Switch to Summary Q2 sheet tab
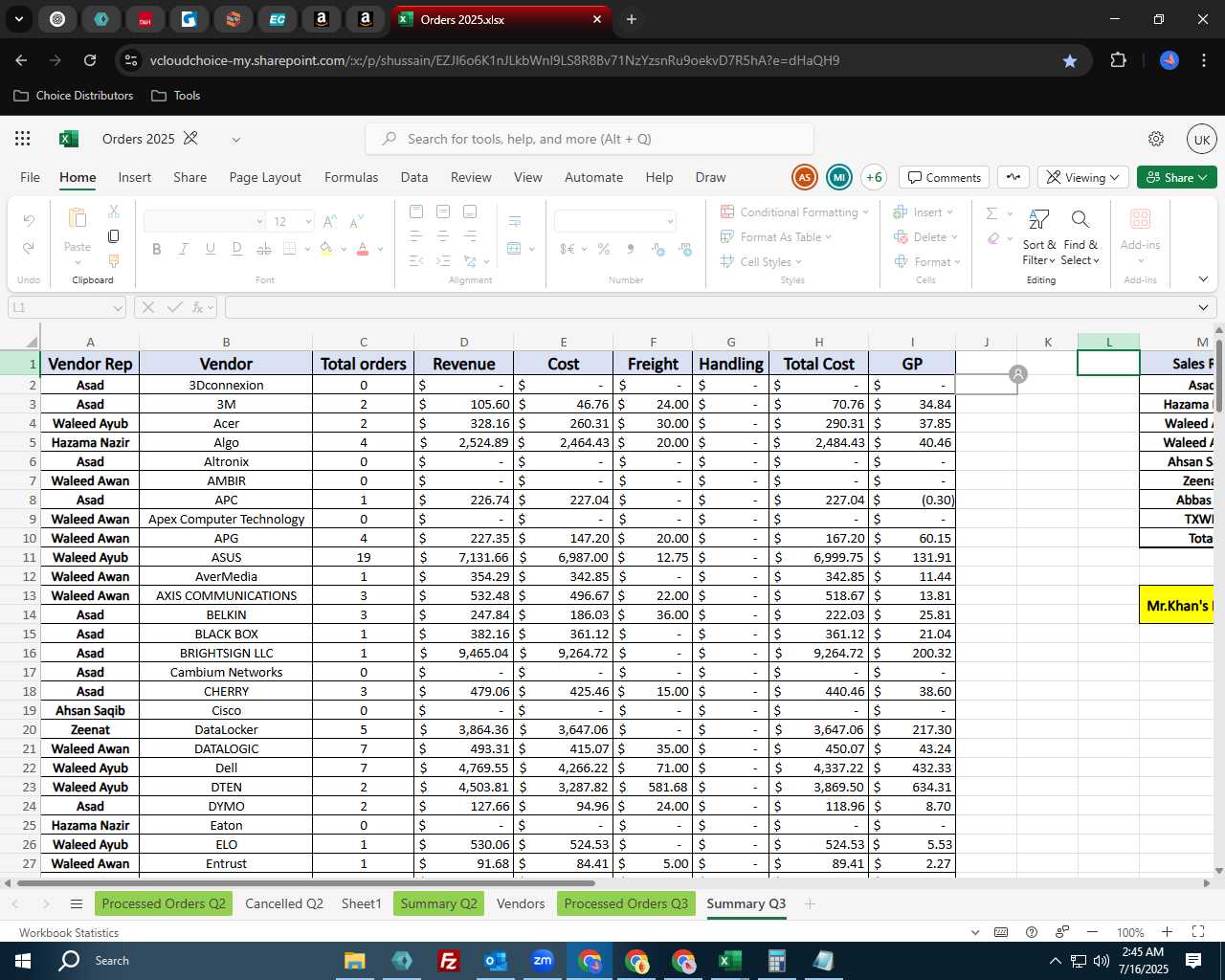This screenshot has height=980, width=1225. tap(439, 903)
